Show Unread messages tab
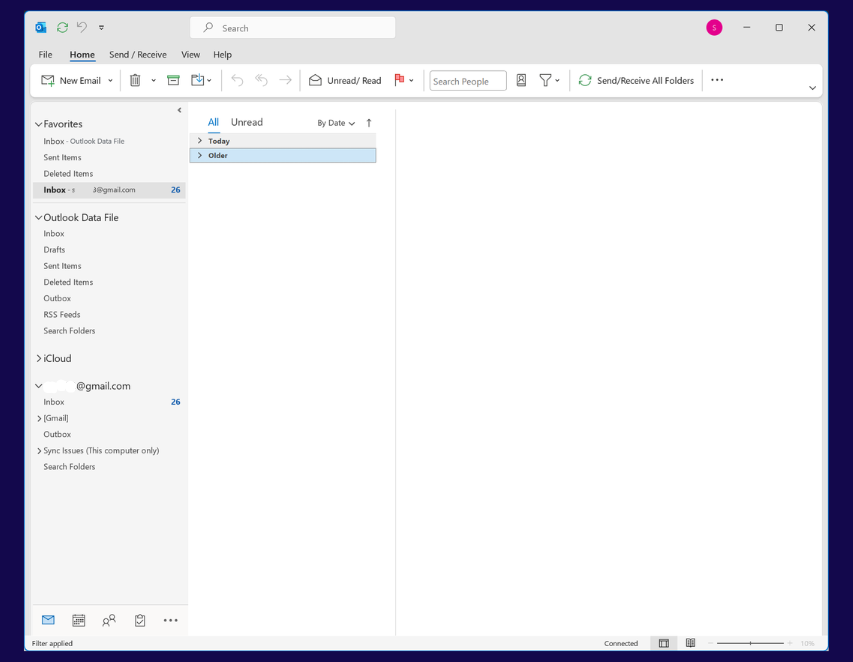Screen dimensions: 853x662 tap(246, 122)
